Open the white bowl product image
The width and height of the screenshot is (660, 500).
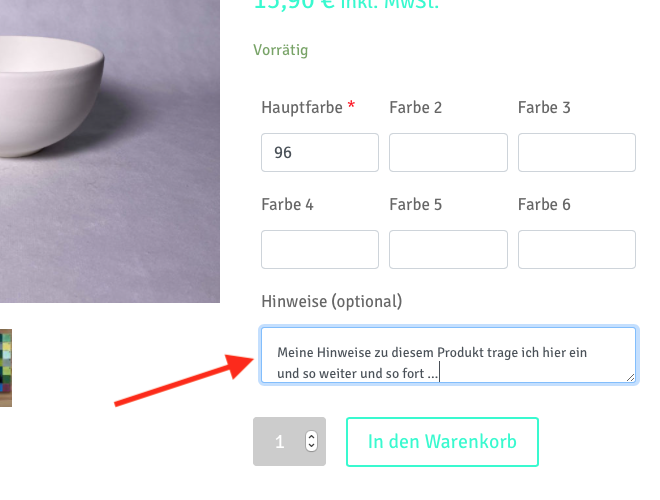pos(110,151)
